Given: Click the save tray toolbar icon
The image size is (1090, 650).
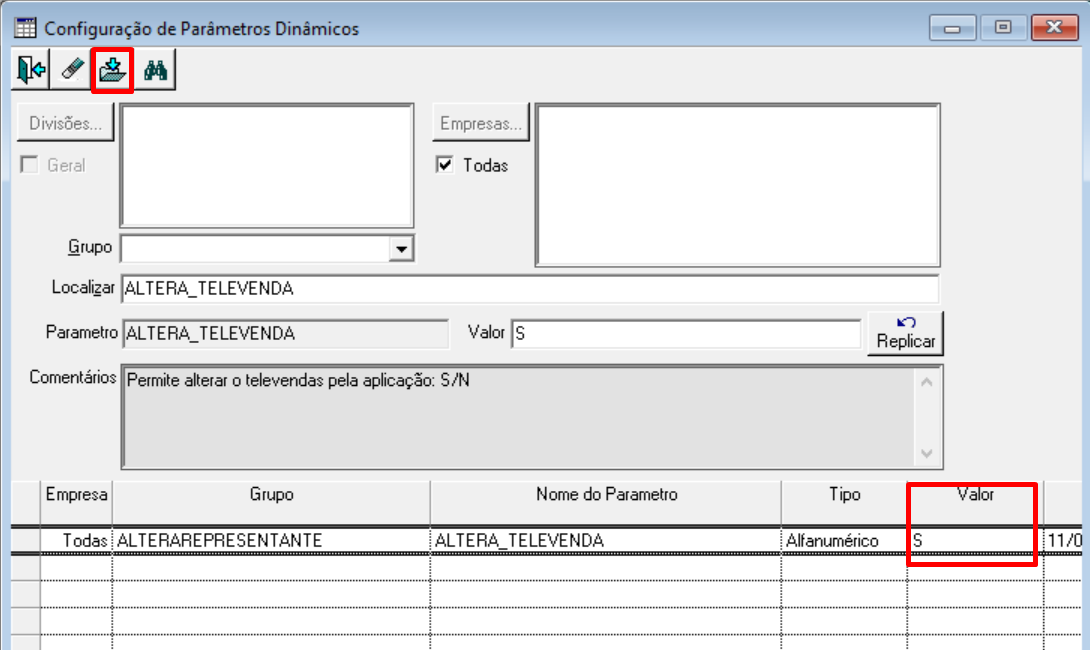Looking at the screenshot, I should pos(113,69).
